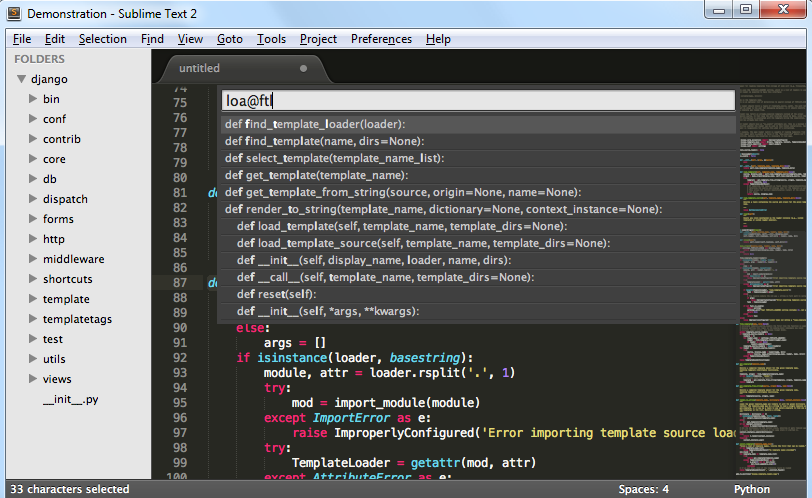Image resolution: width=812 pixels, height=498 pixels.
Task: Expand the core folder arrow
Action: [33, 158]
